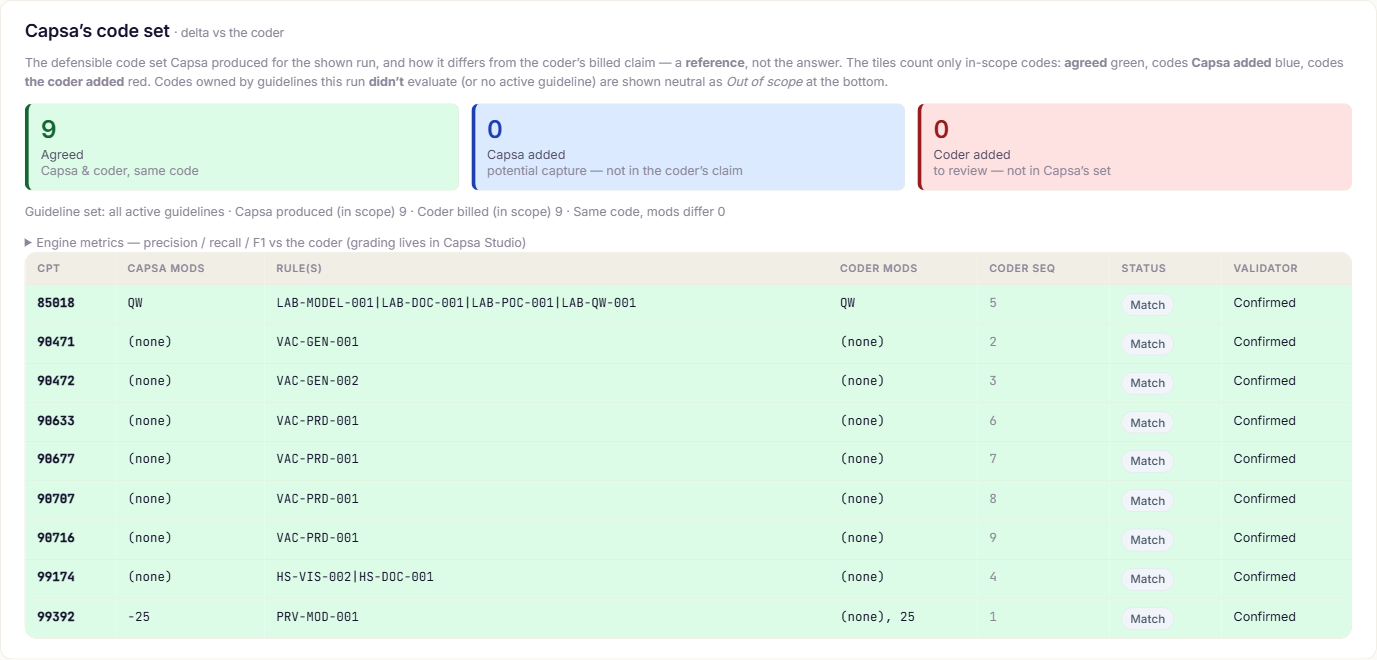The width and height of the screenshot is (1377, 660).
Task: Click the Match badge in row 90471
Action: click(1147, 344)
